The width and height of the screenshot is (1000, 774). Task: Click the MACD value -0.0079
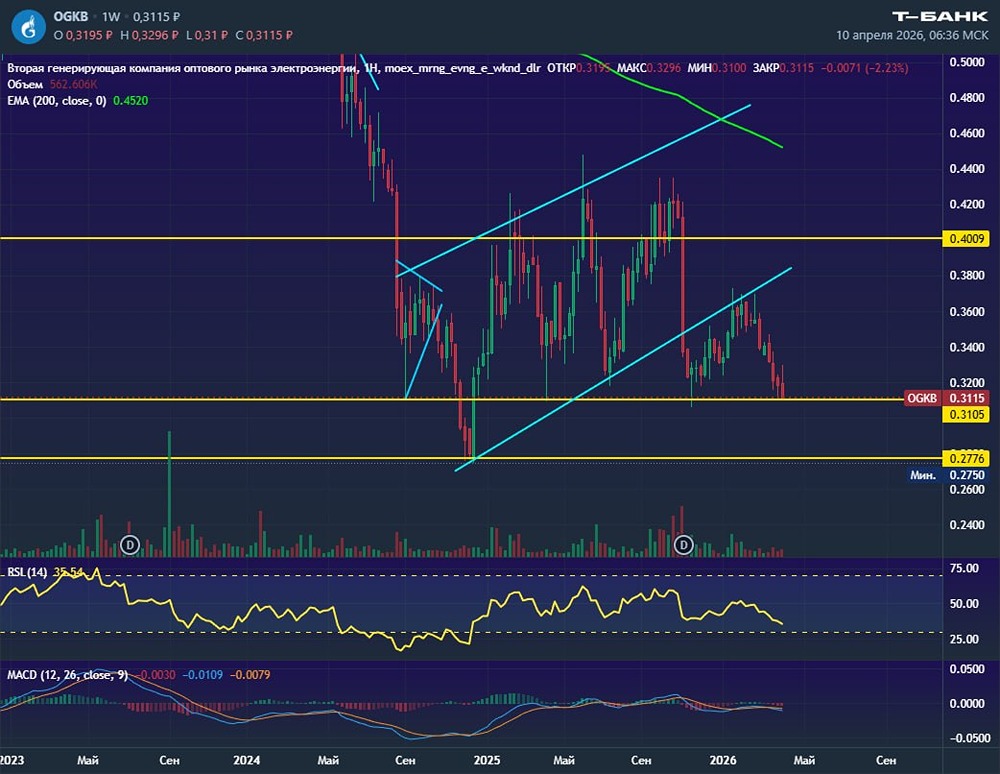(250, 675)
